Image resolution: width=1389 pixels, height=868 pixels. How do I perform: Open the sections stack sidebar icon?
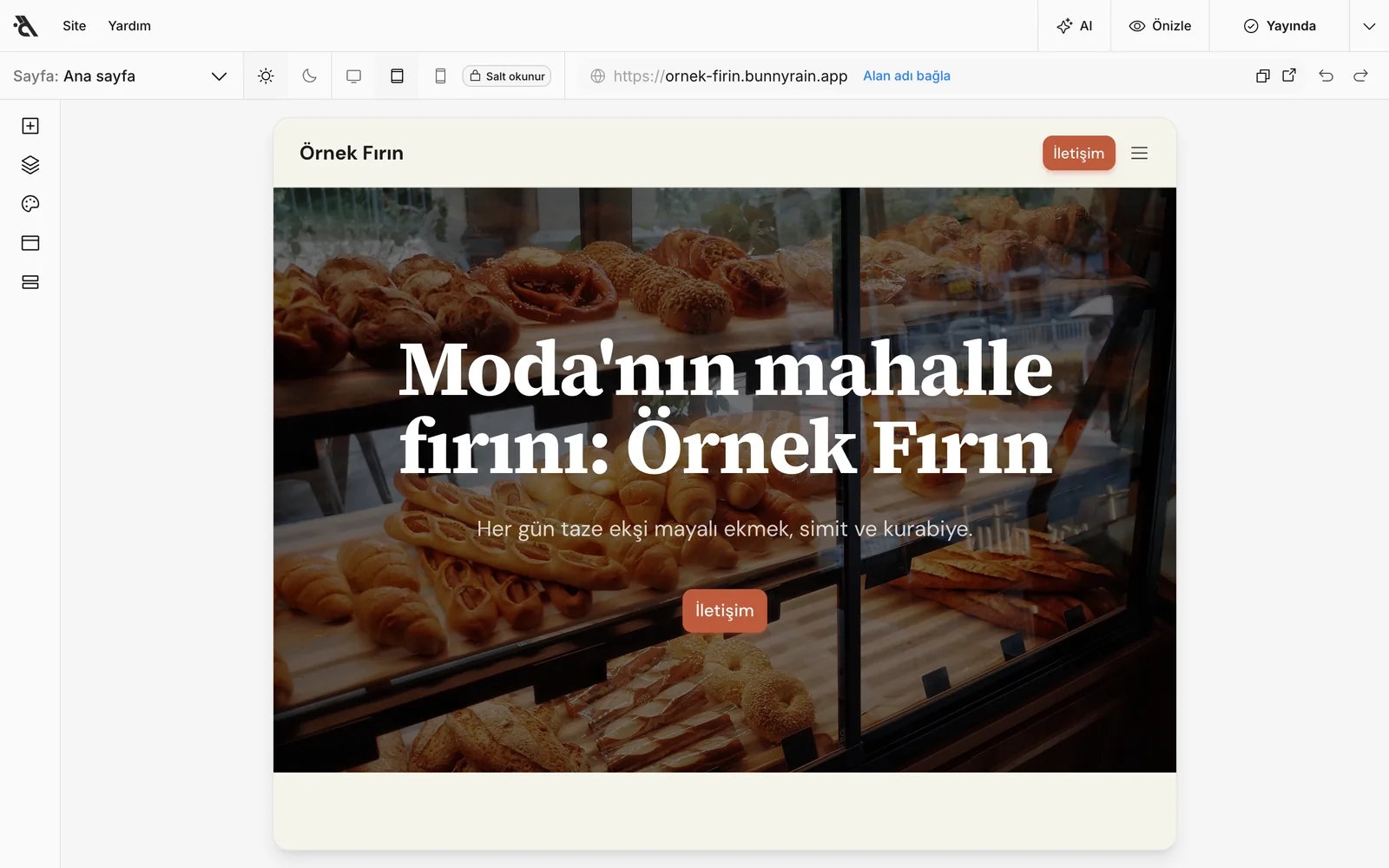pos(30,282)
